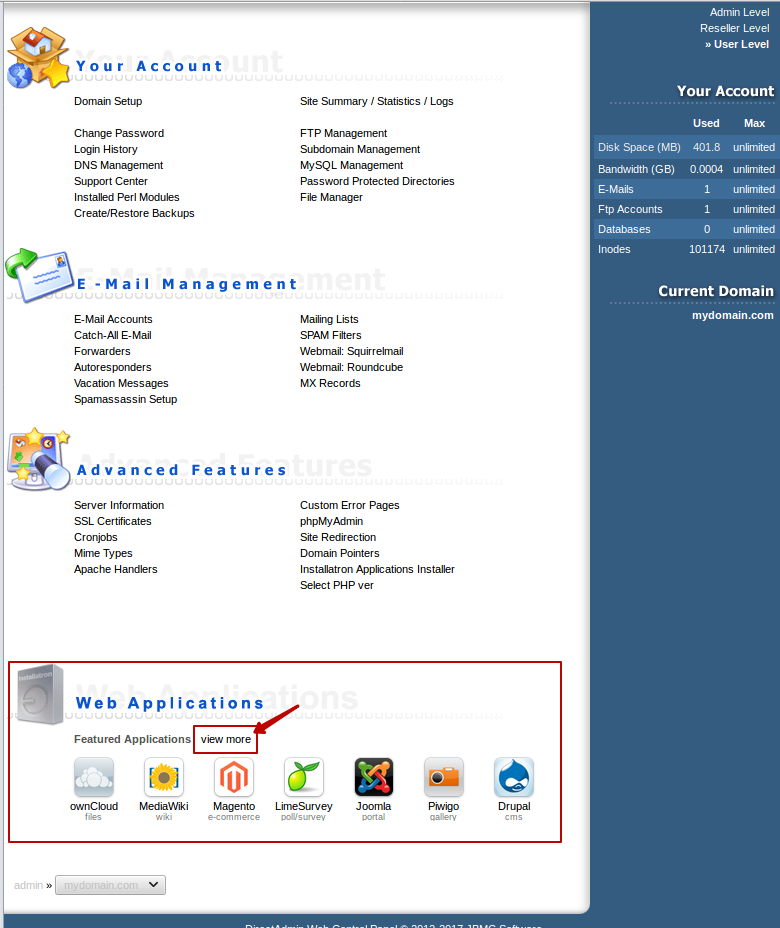Select the LimeSurvey application icon

coord(304,777)
